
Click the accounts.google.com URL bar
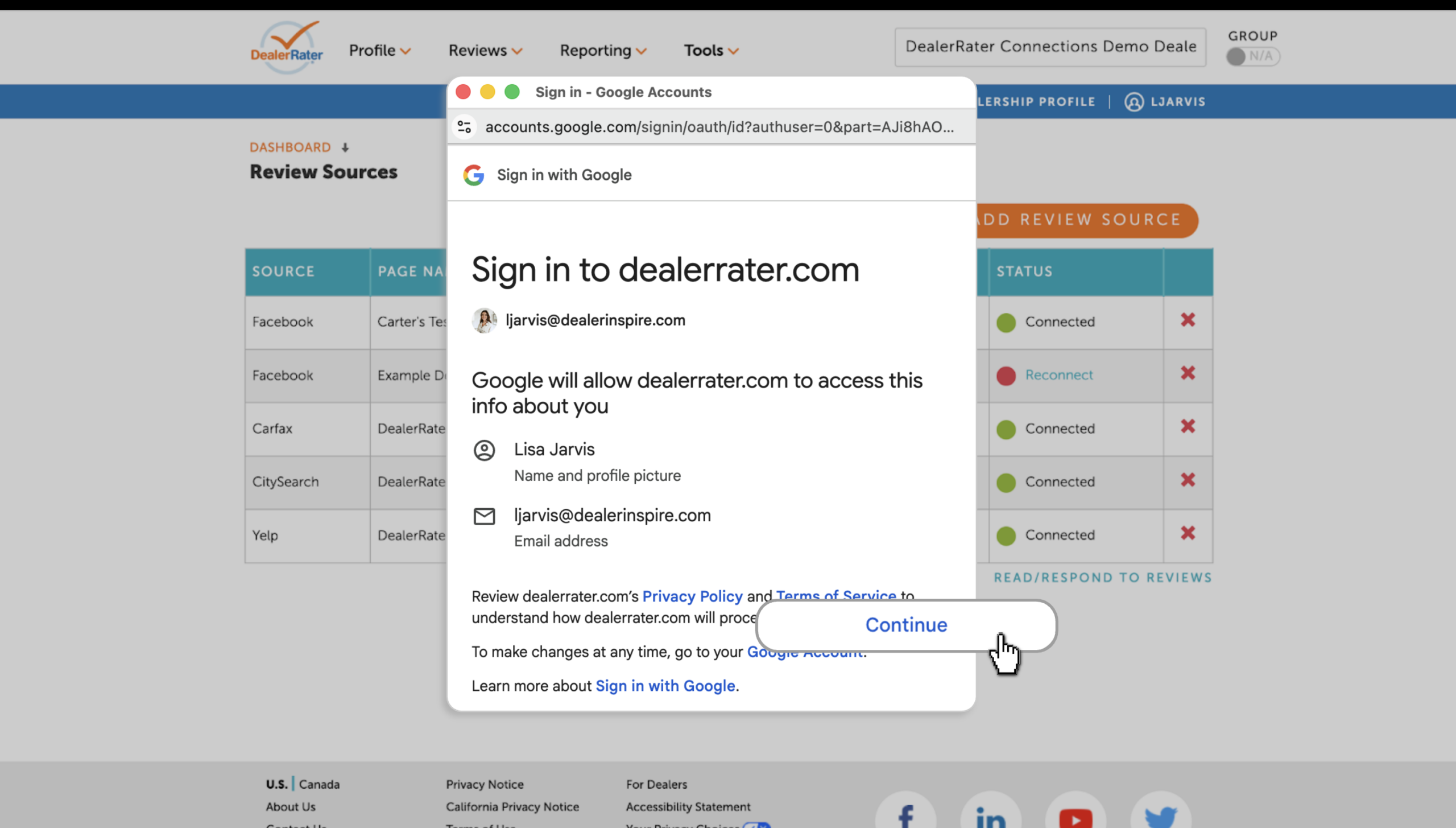[x=719, y=127]
